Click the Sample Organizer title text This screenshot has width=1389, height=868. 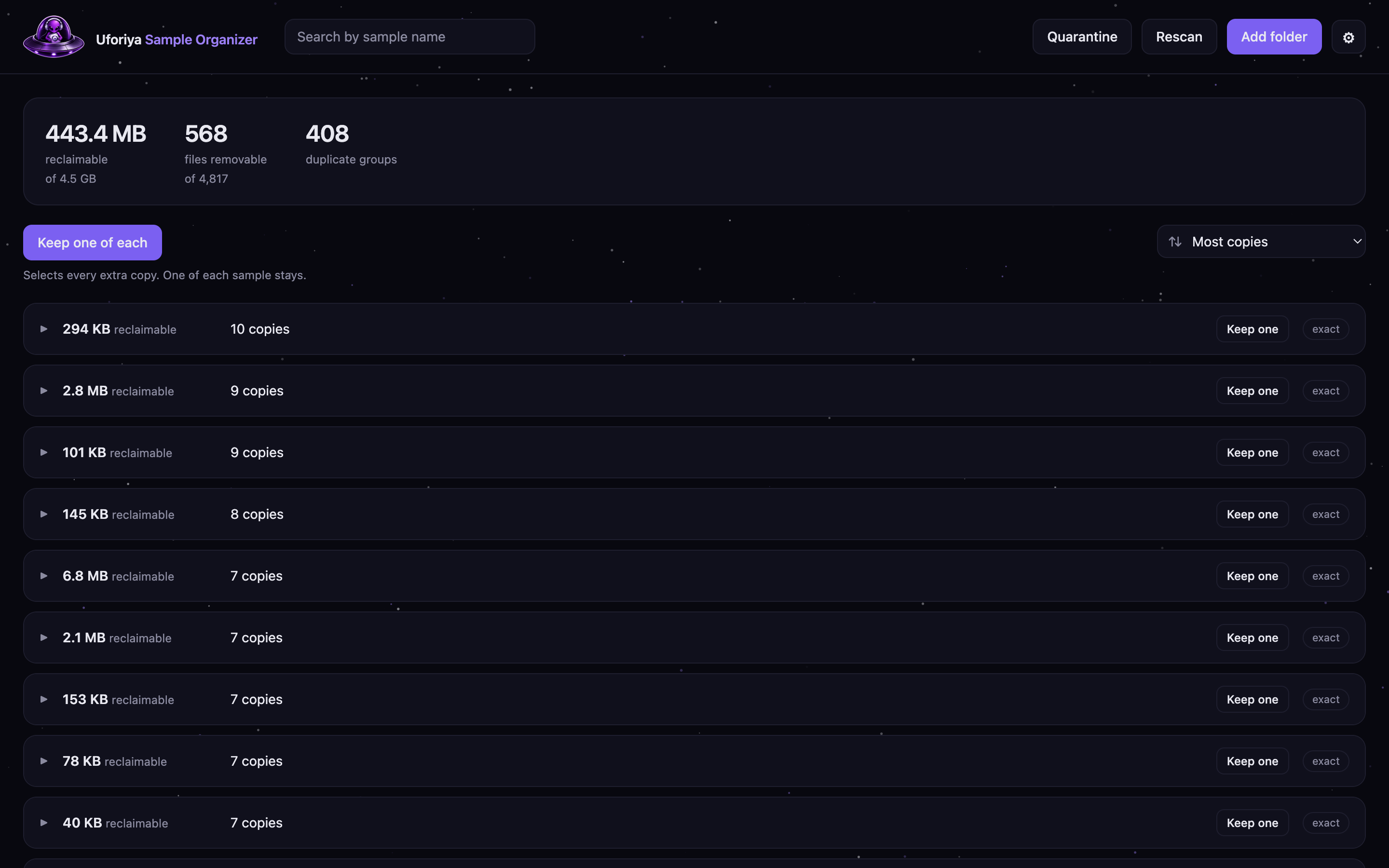click(x=201, y=40)
